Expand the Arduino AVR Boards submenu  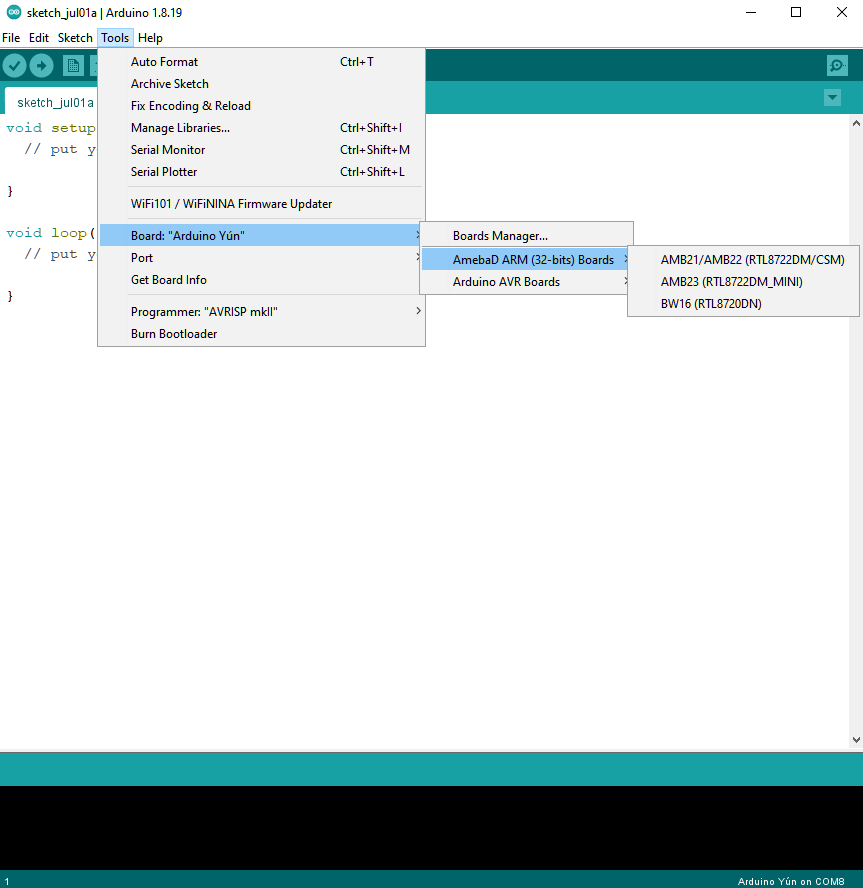coord(526,281)
